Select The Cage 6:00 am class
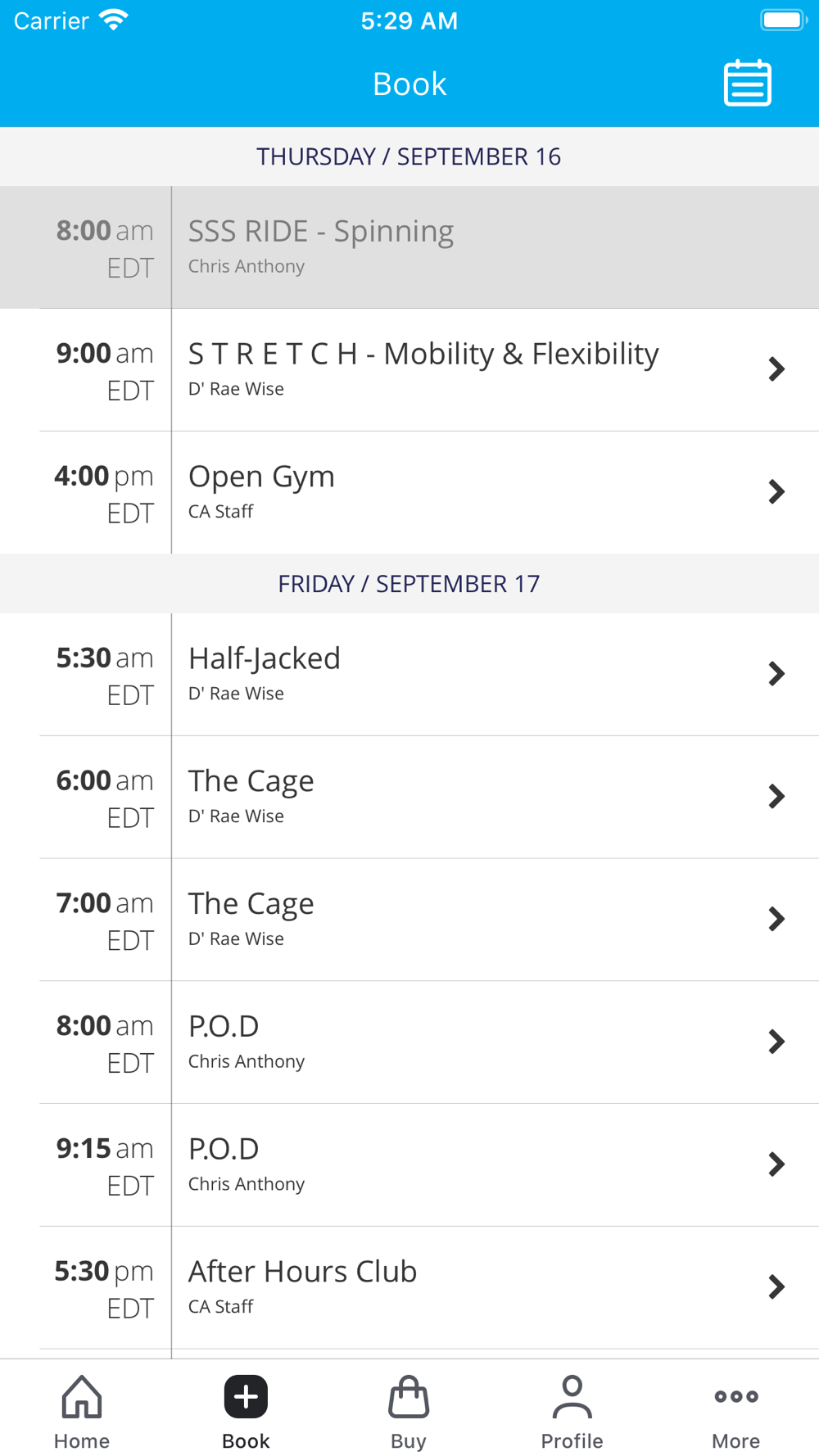The width and height of the screenshot is (819, 1456). click(x=409, y=797)
